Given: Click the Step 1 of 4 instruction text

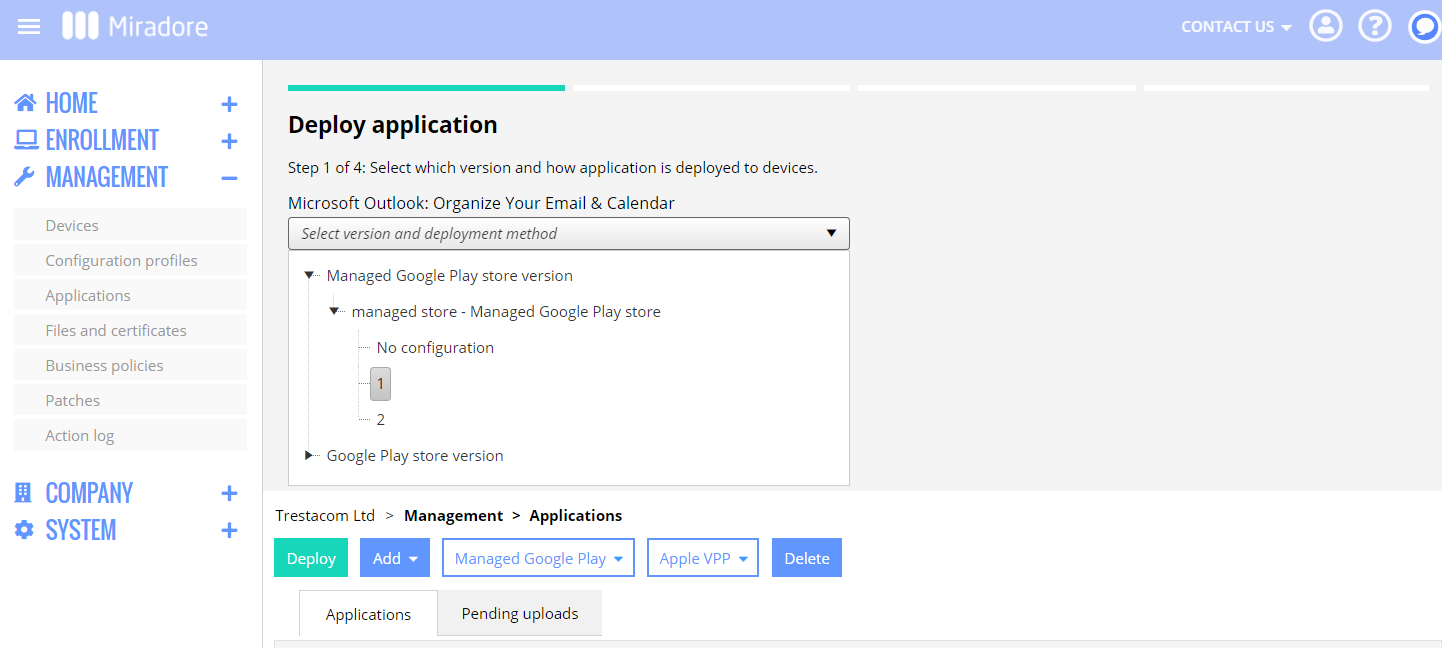Looking at the screenshot, I should point(553,167).
